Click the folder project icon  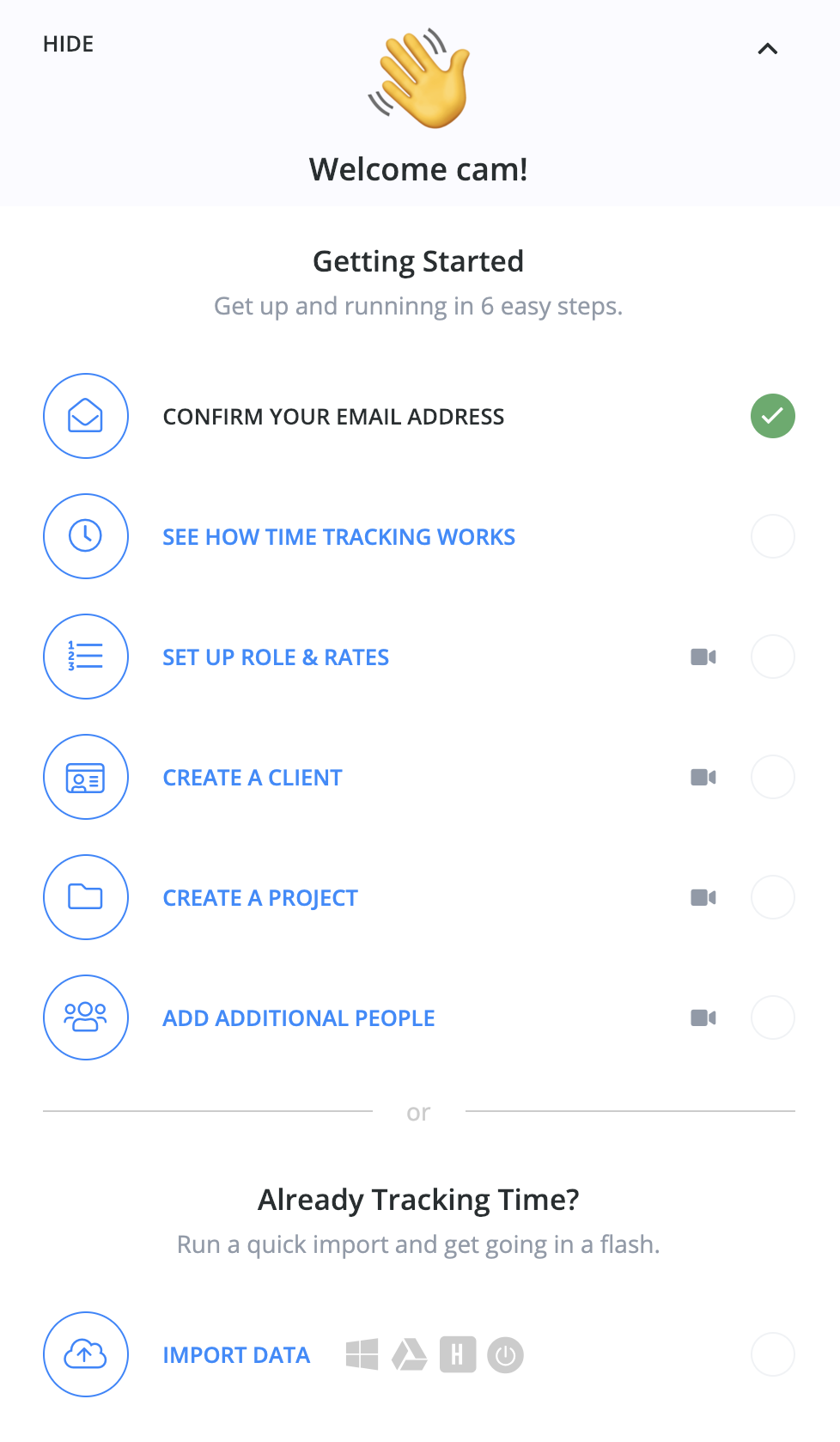pos(86,897)
